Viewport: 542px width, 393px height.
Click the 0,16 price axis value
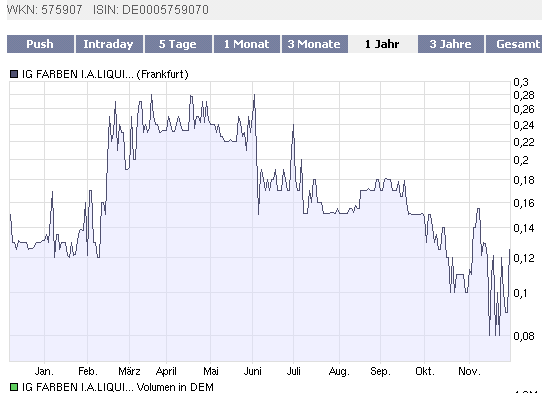pos(524,203)
